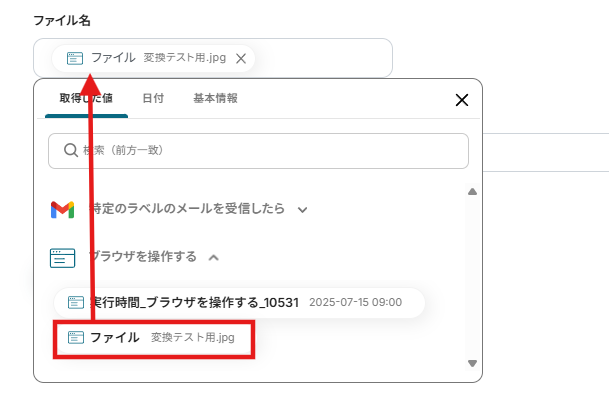
Task: Click the magnifier icon in search box
Action: (x=71, y=150)
